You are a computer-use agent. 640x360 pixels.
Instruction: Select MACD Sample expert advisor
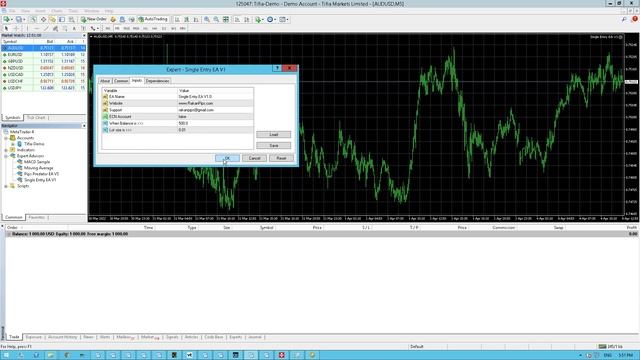click(37, 162)
